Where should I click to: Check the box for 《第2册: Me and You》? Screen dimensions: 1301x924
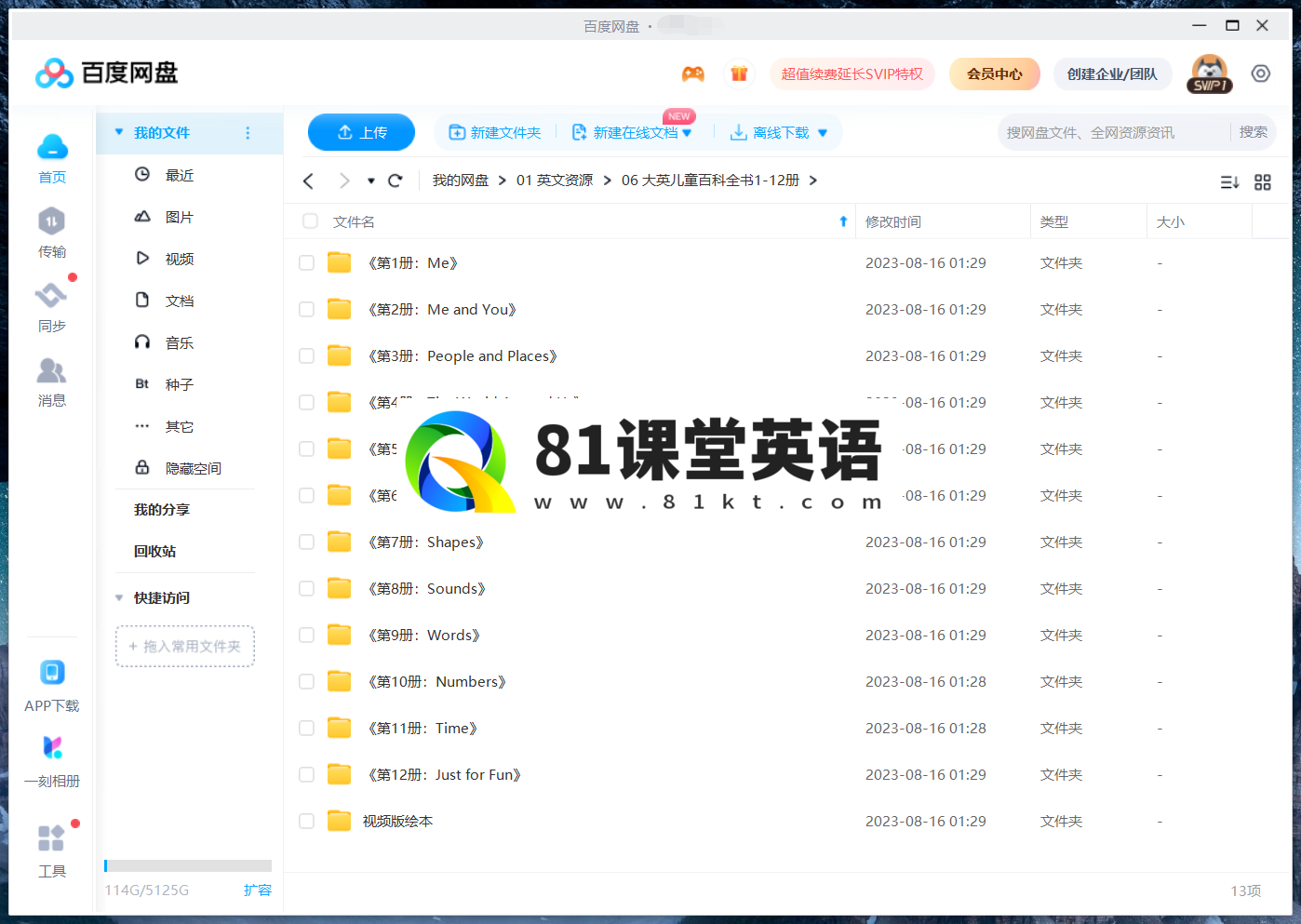point(306,310)
